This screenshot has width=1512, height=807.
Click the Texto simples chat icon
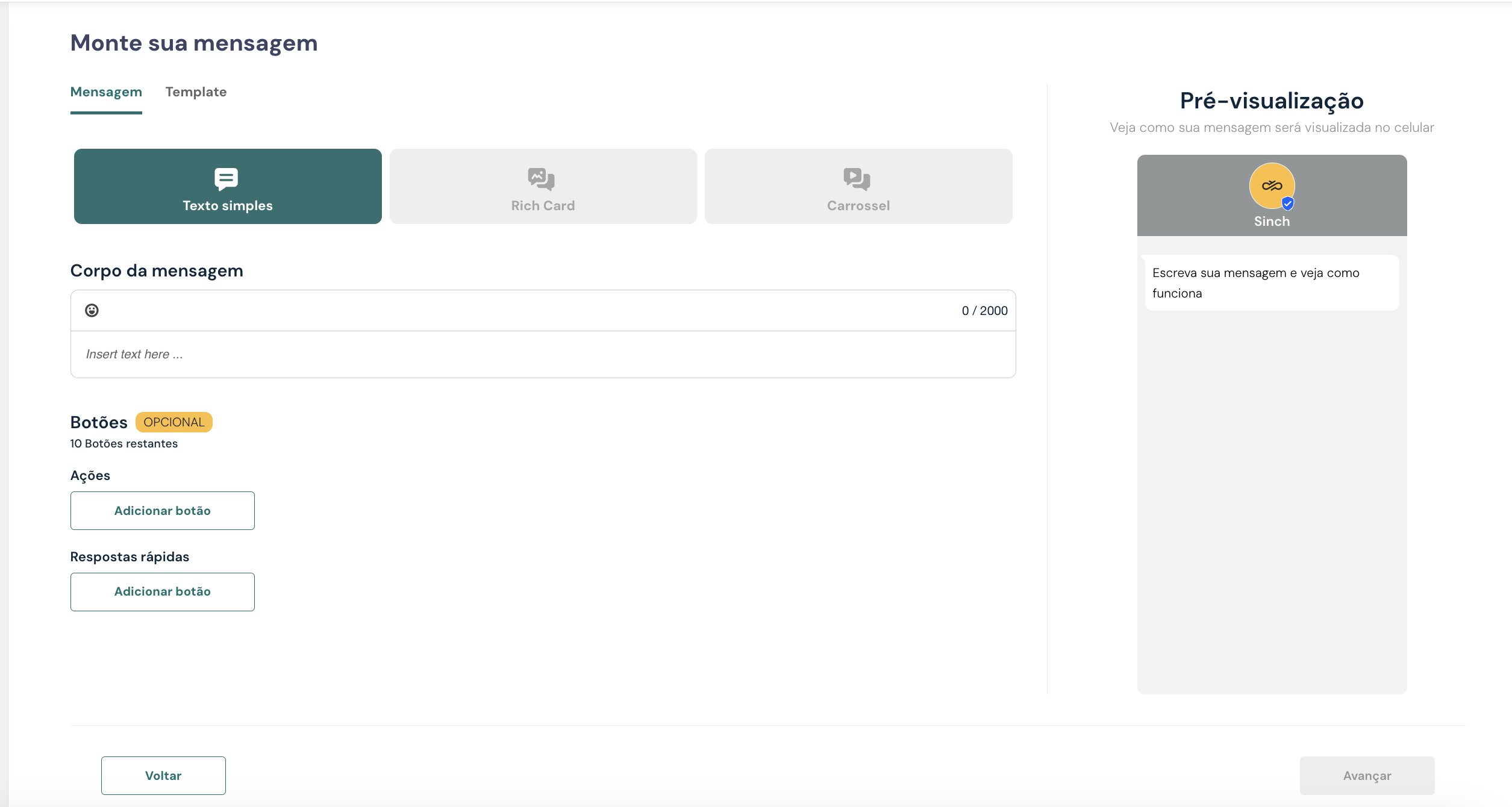[226, 179]
